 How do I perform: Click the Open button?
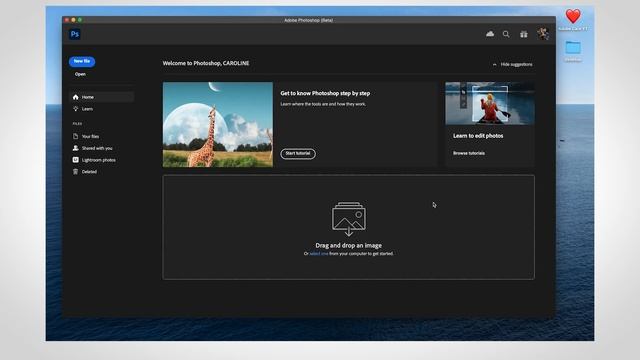click(x=80, y=74)
